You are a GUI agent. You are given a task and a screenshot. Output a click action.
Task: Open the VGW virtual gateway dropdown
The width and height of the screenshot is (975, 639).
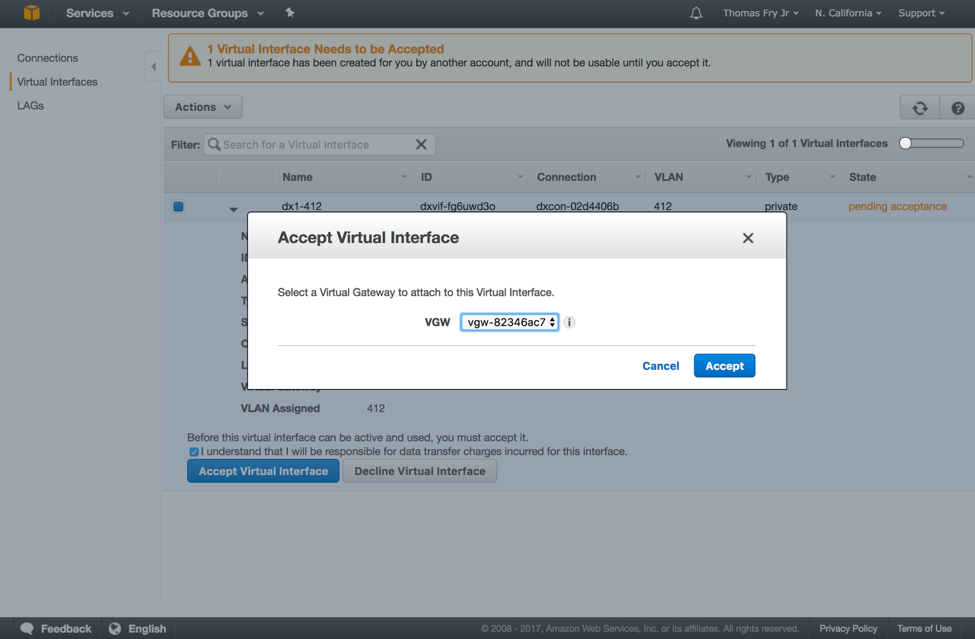[510, 322]
